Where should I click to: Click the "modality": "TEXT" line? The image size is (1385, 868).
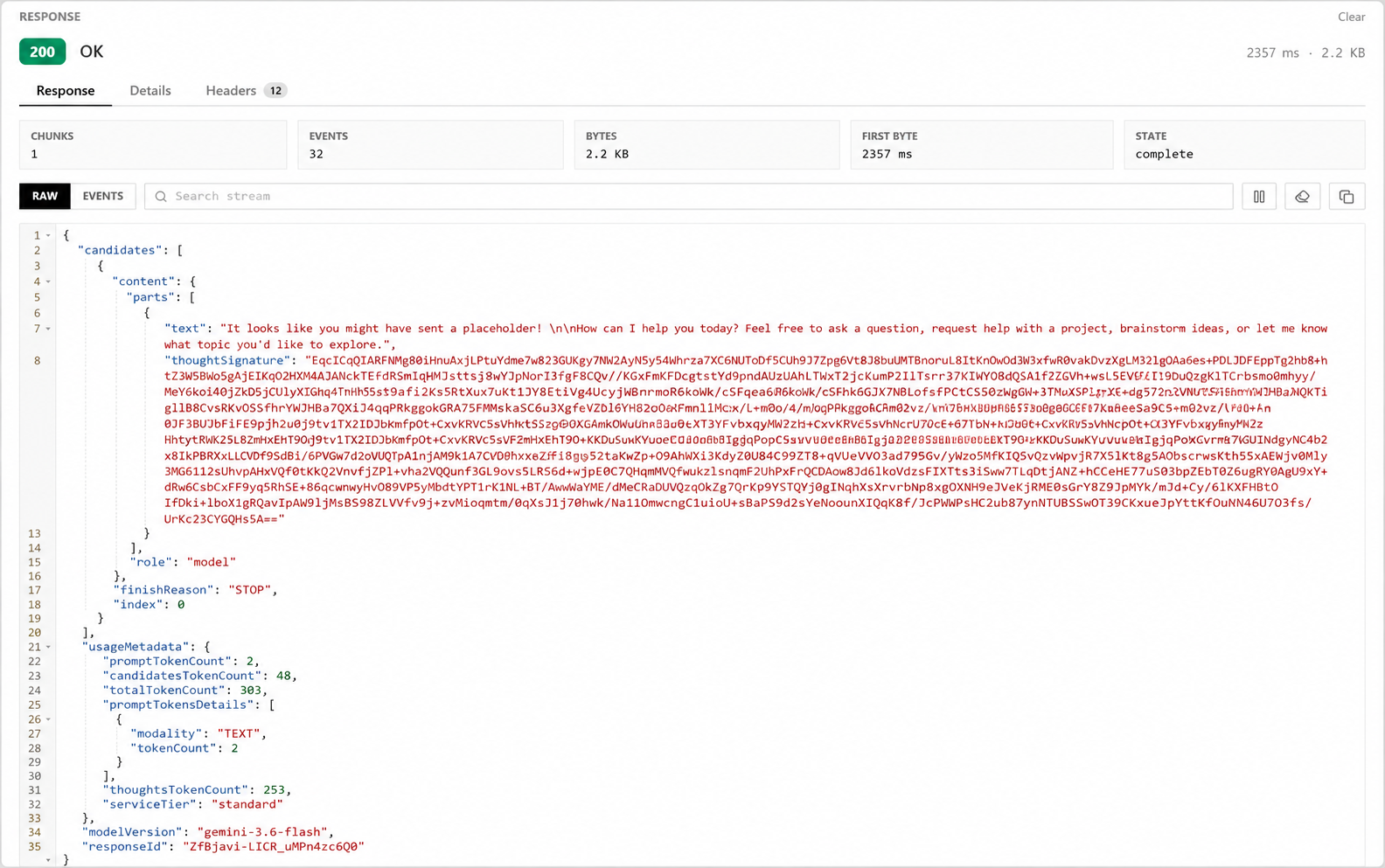[198, 733]
